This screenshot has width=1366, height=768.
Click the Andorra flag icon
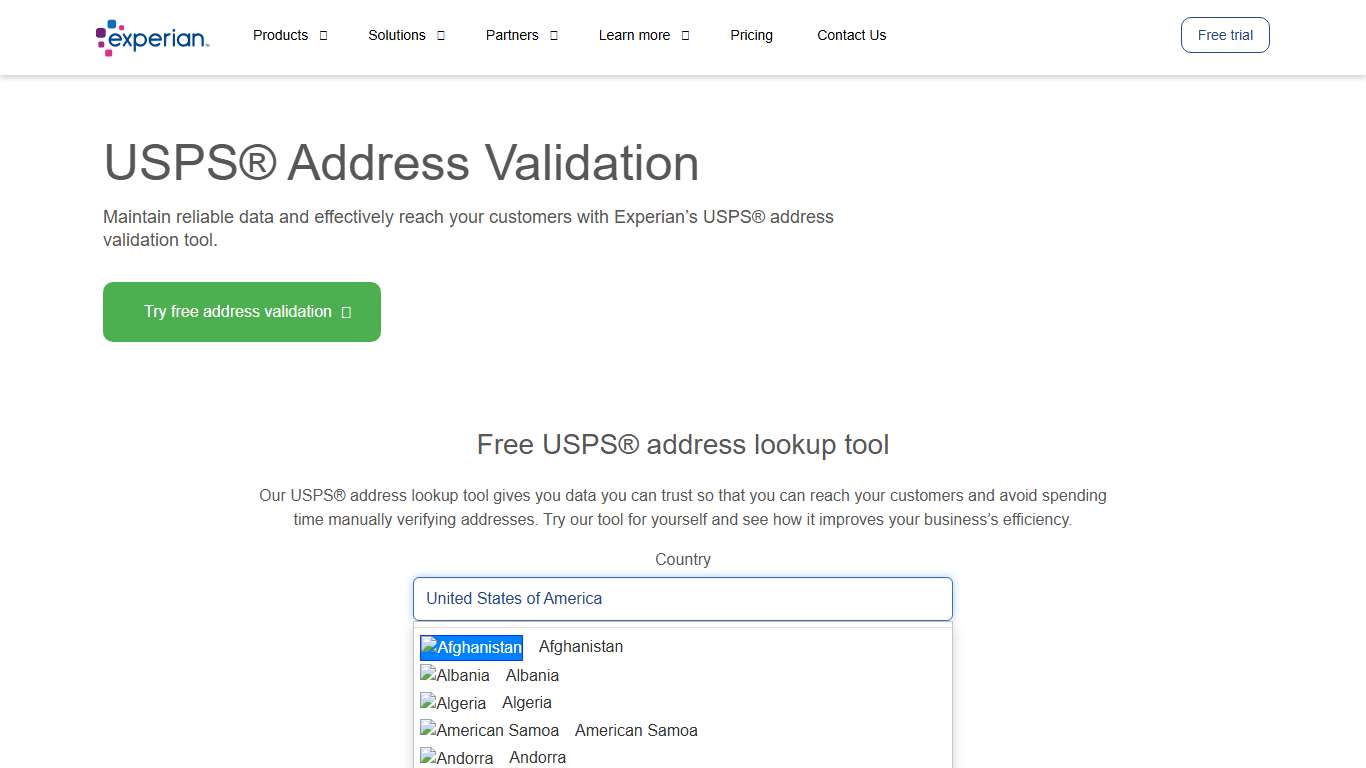456,757
